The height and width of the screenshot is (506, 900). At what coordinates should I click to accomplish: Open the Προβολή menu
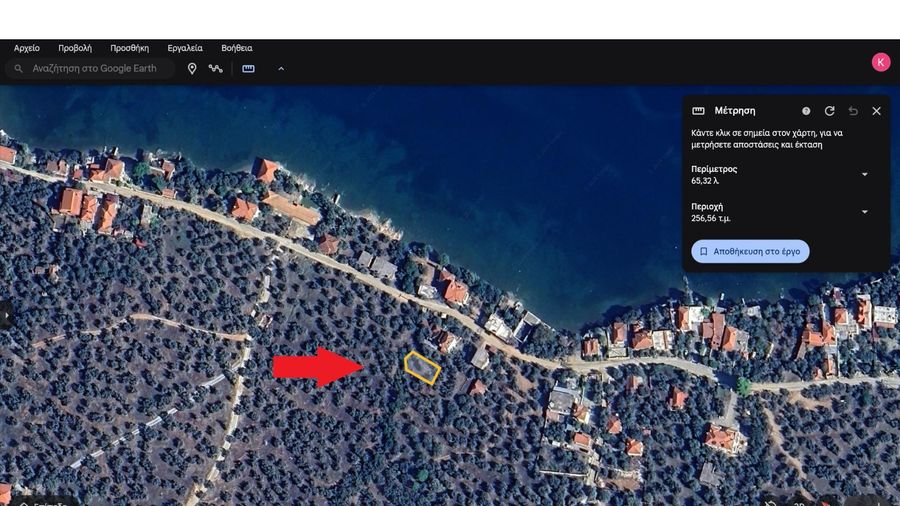(x=75, y=48)
